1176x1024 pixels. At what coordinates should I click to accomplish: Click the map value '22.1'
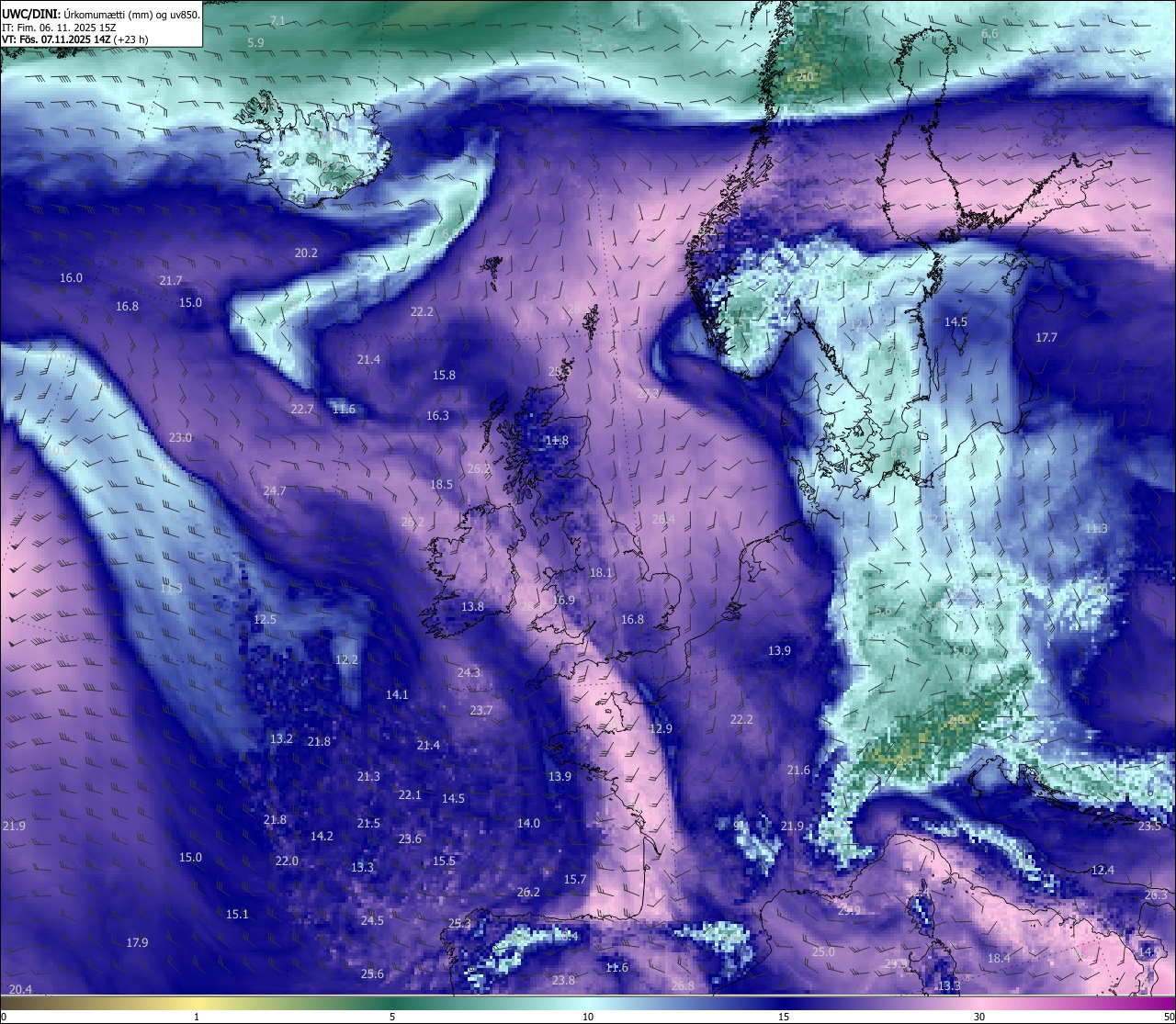tap(410, 794)
